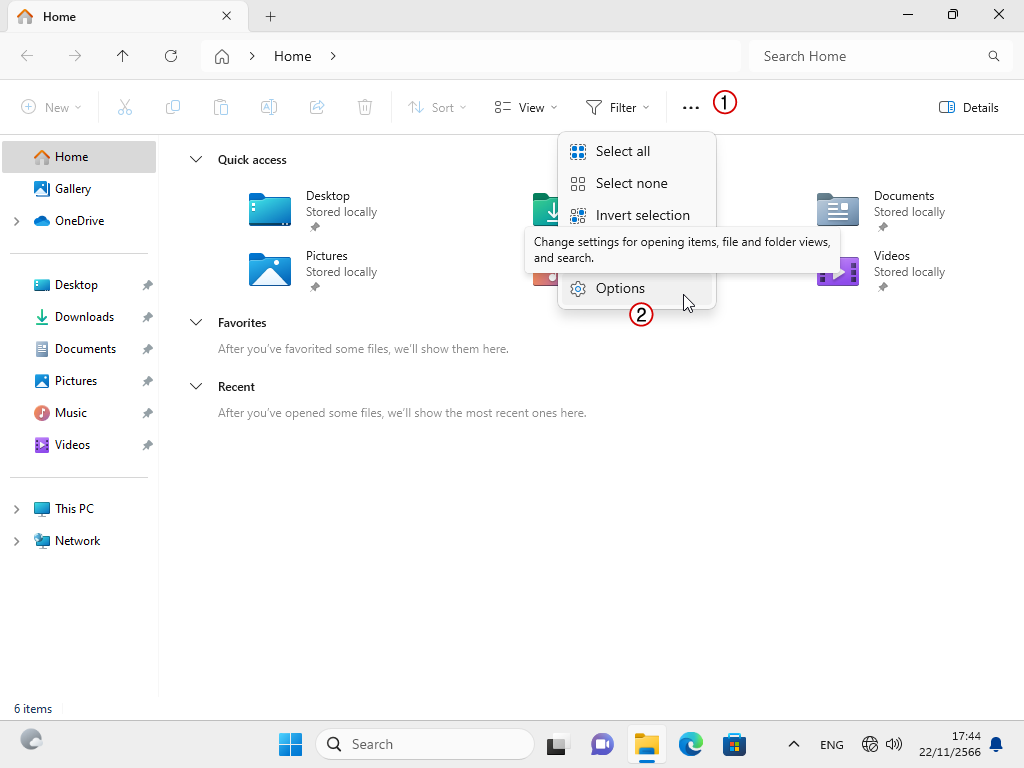Open the Pictures folder in Quick access
The height and width of the screenshot is (768, 1024).
270,270
